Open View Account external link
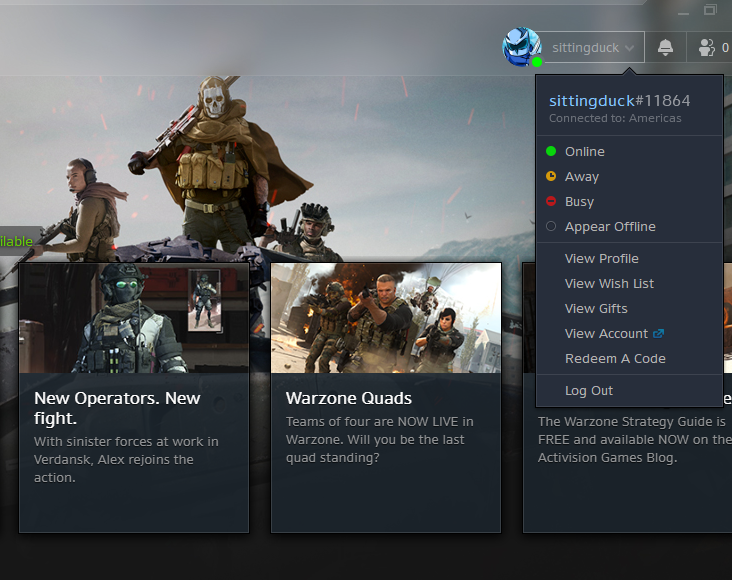 [629, 334]
